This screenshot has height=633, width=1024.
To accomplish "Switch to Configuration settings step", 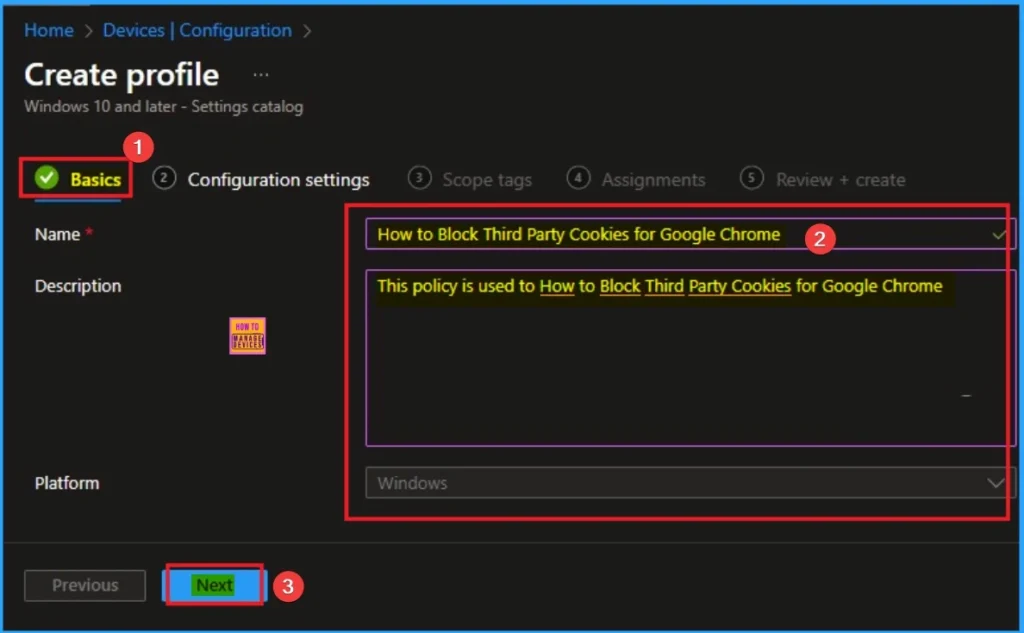I will 261,179.
